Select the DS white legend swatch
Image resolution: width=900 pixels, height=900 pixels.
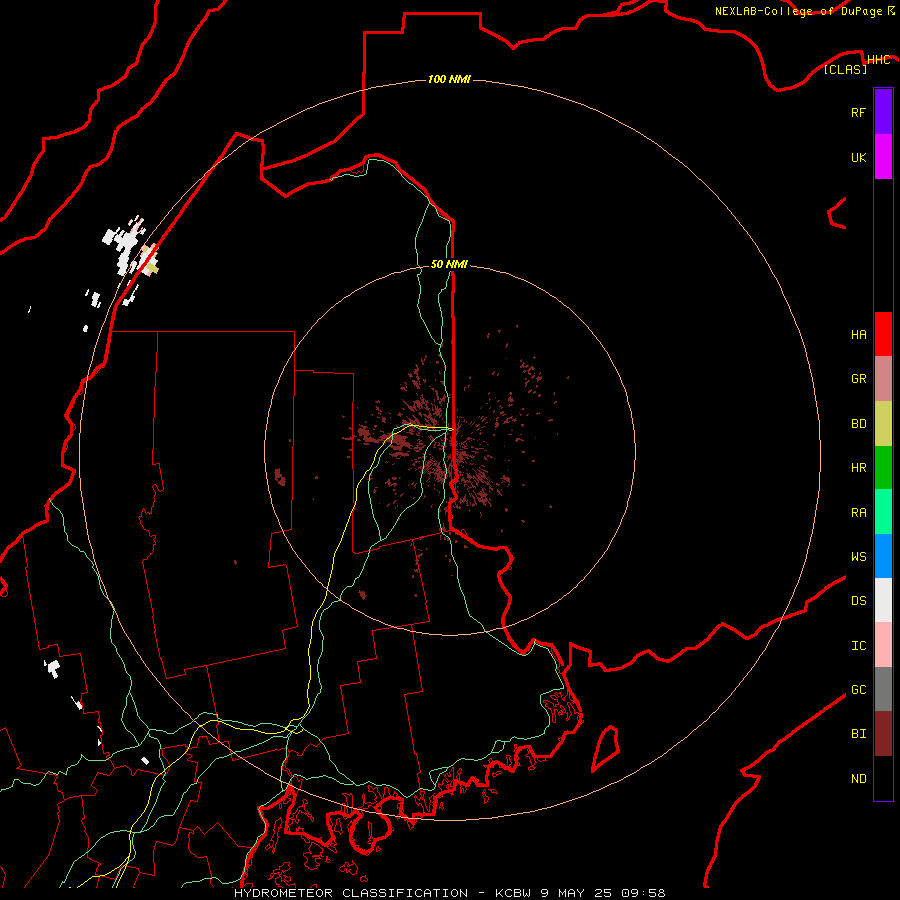(883, 600)
